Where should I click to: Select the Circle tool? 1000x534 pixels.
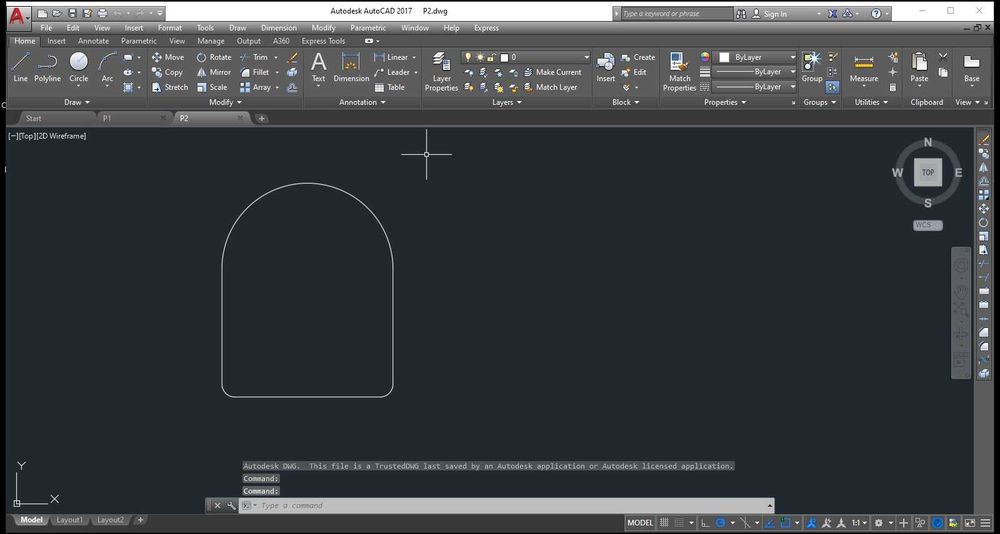point(78,68)
